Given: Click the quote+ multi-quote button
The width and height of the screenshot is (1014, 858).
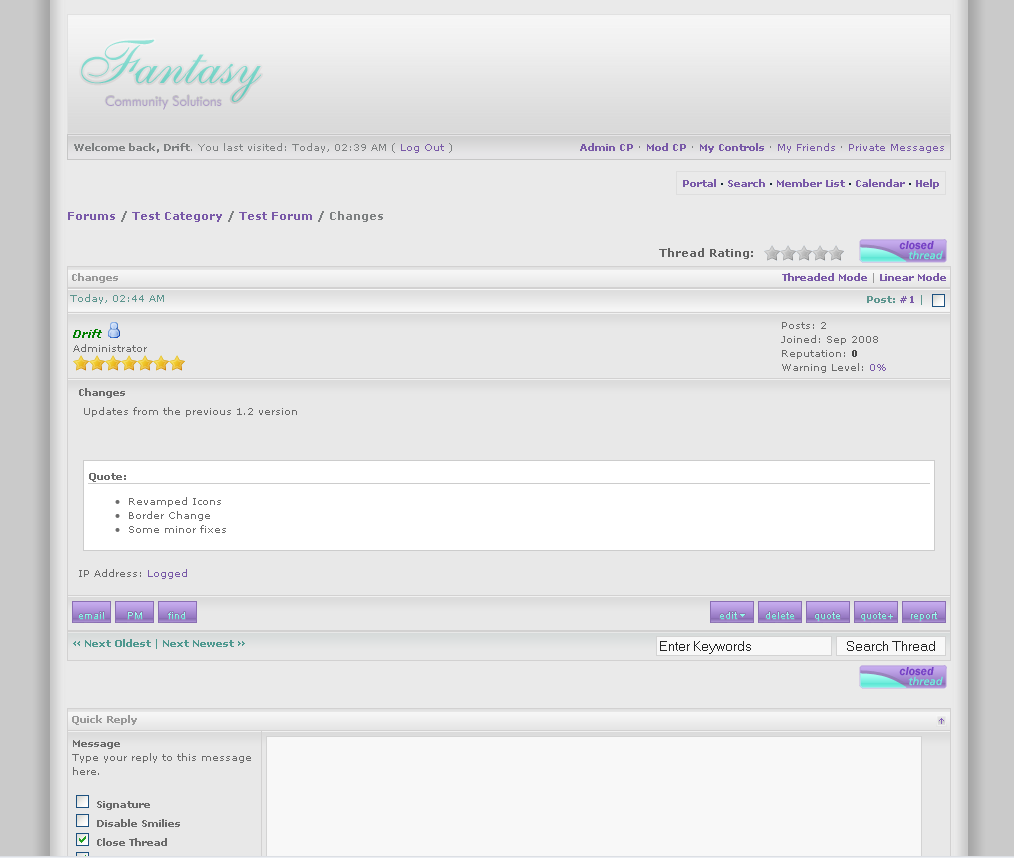Looking at the screenshot, I should tap(875, 613).
